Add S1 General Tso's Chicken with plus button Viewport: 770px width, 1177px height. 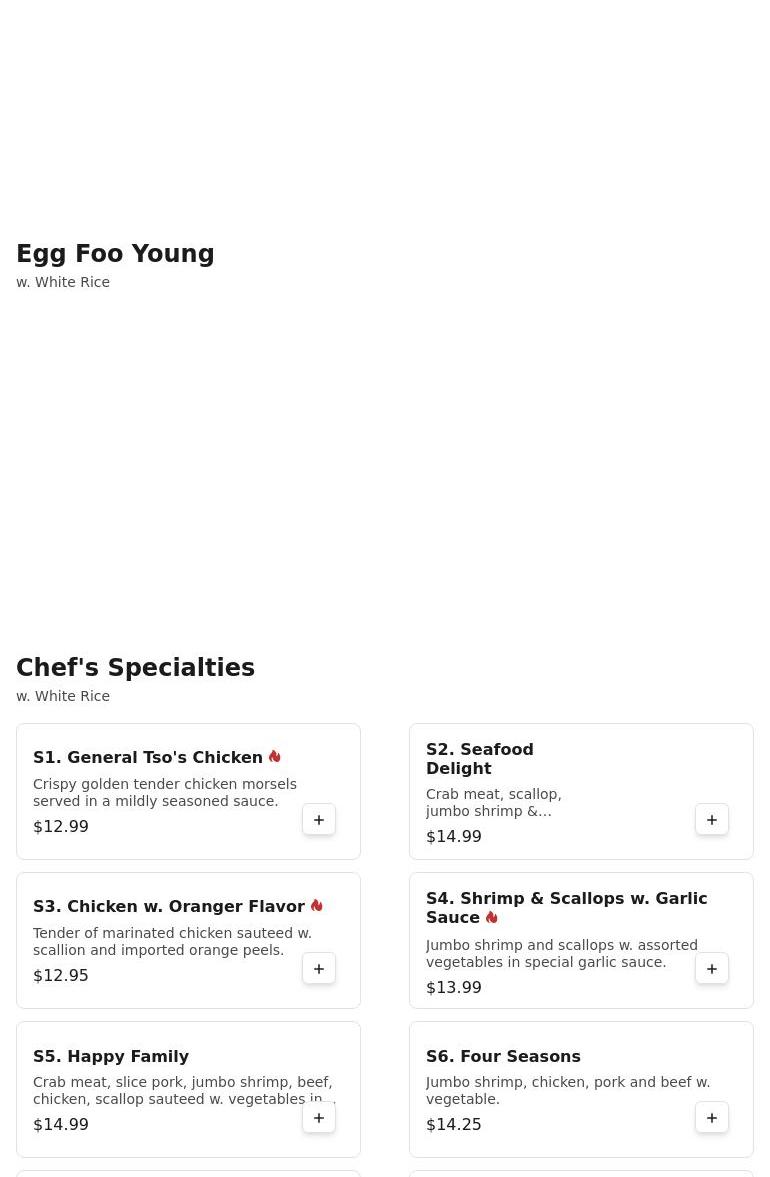(x=319, y=820)
